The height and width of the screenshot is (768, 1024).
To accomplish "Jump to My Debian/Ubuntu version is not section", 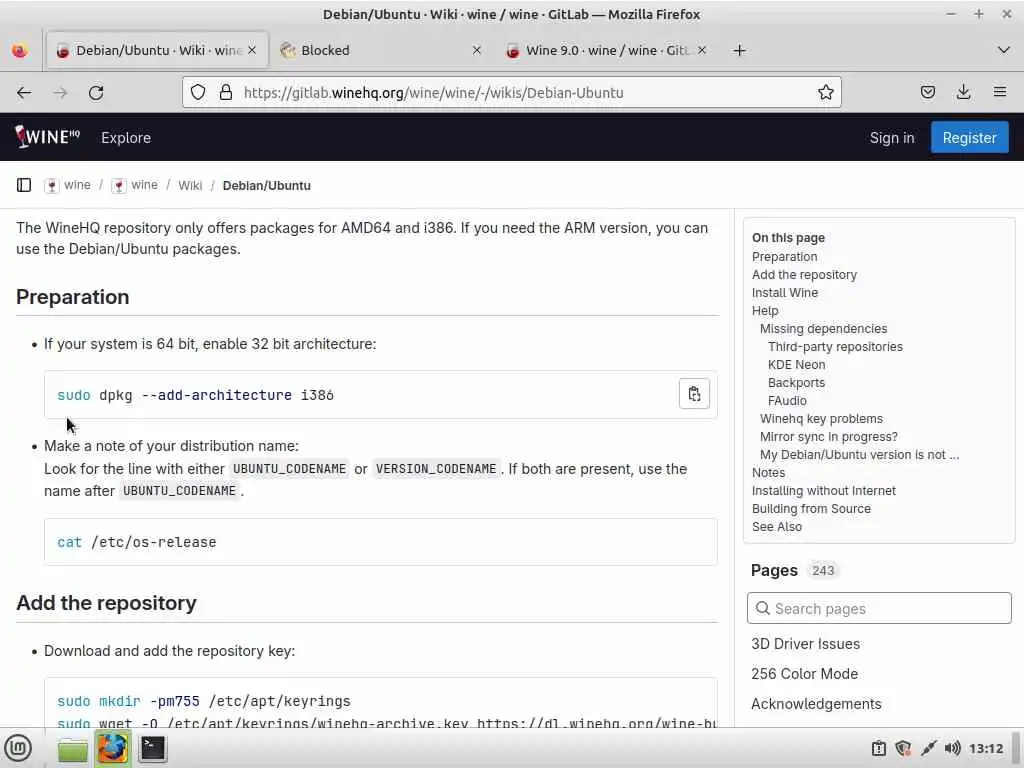I will 859,455.
